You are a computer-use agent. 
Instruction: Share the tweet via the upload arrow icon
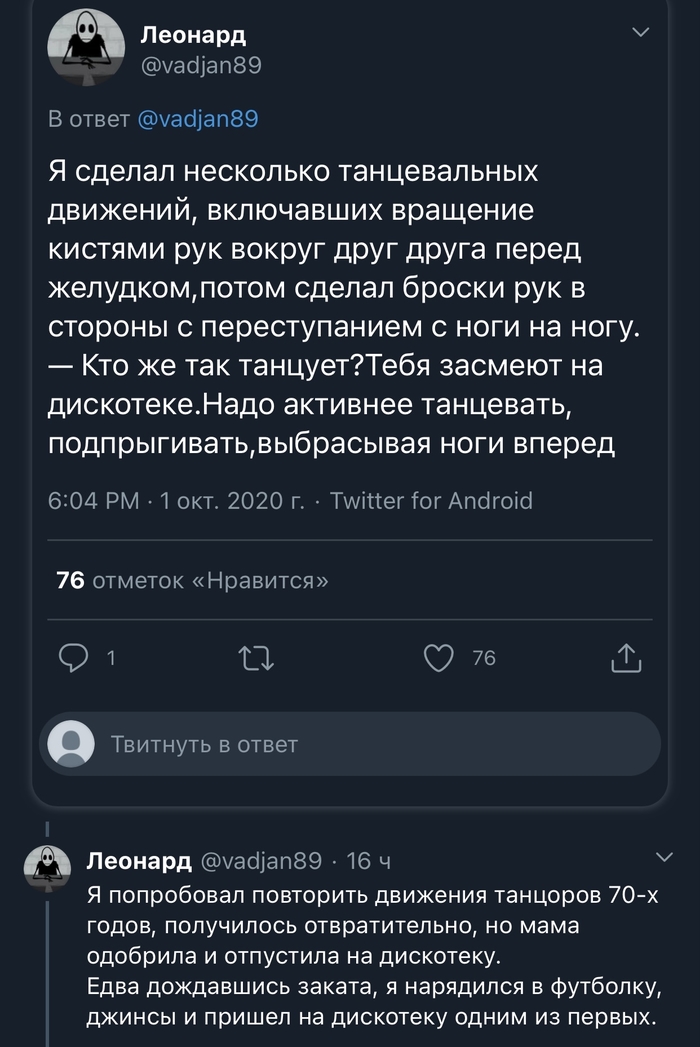[x=625, y=657]
